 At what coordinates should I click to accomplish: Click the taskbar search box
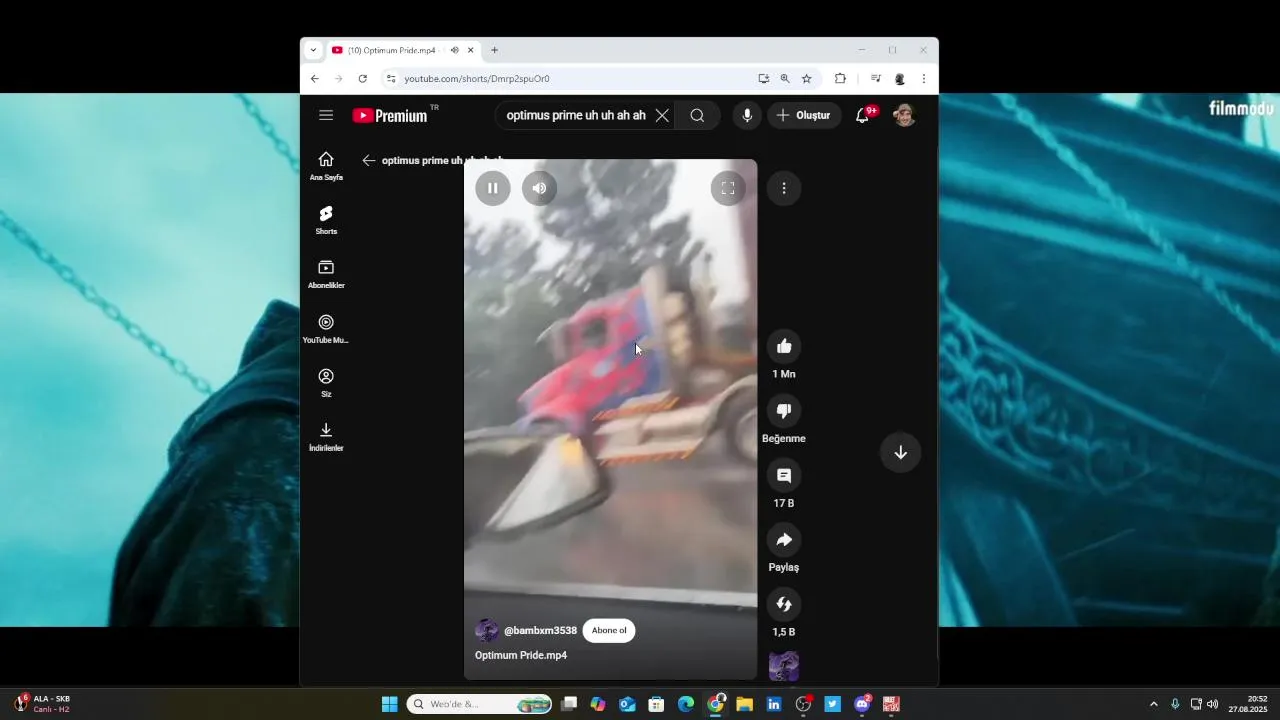(x=480, y=704)
